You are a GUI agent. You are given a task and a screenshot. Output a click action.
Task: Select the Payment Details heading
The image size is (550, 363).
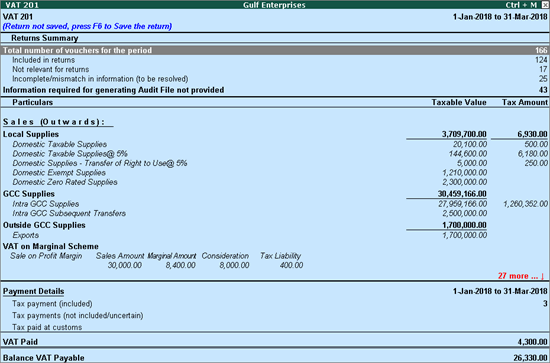33,291
